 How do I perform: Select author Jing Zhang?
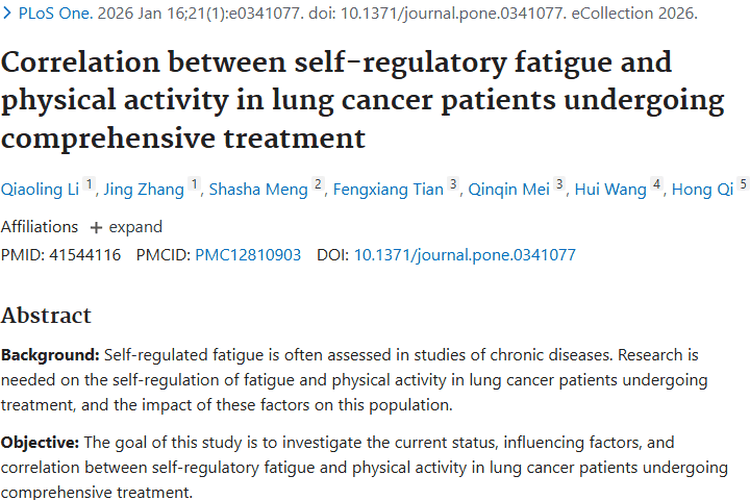tap(145, 189)
